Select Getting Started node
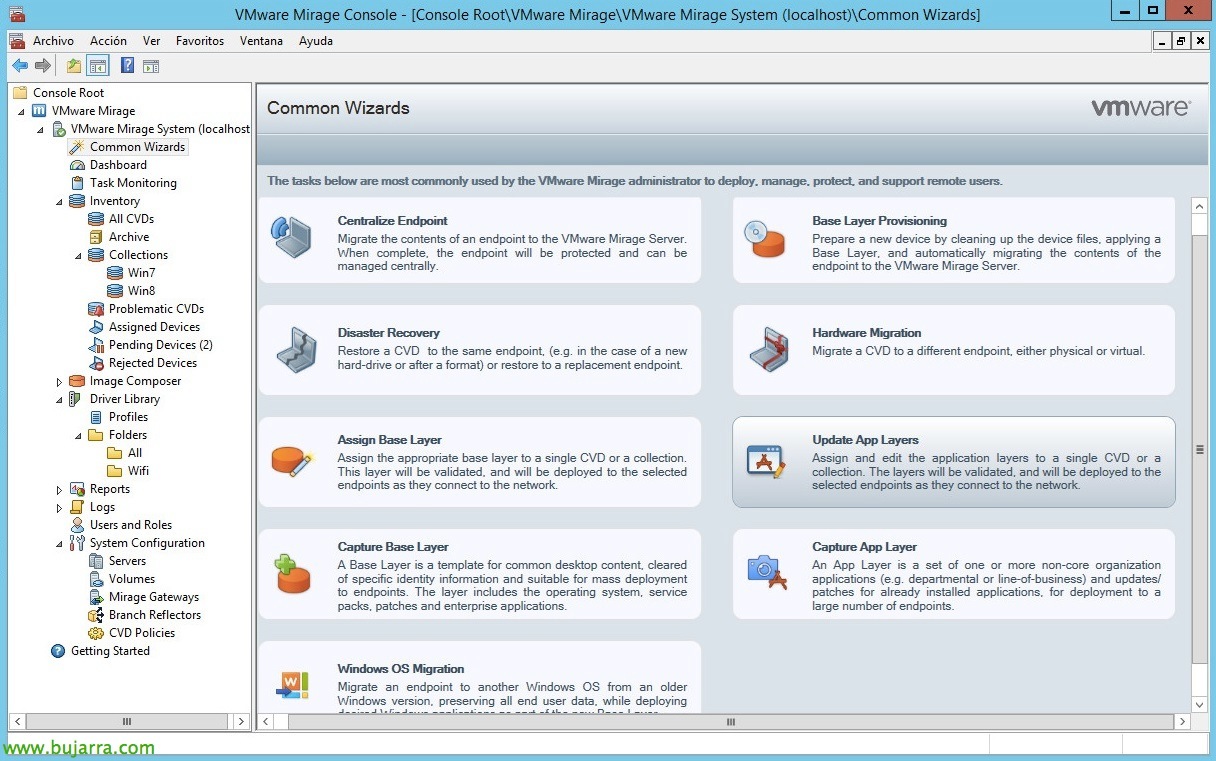 pos(110,651)
